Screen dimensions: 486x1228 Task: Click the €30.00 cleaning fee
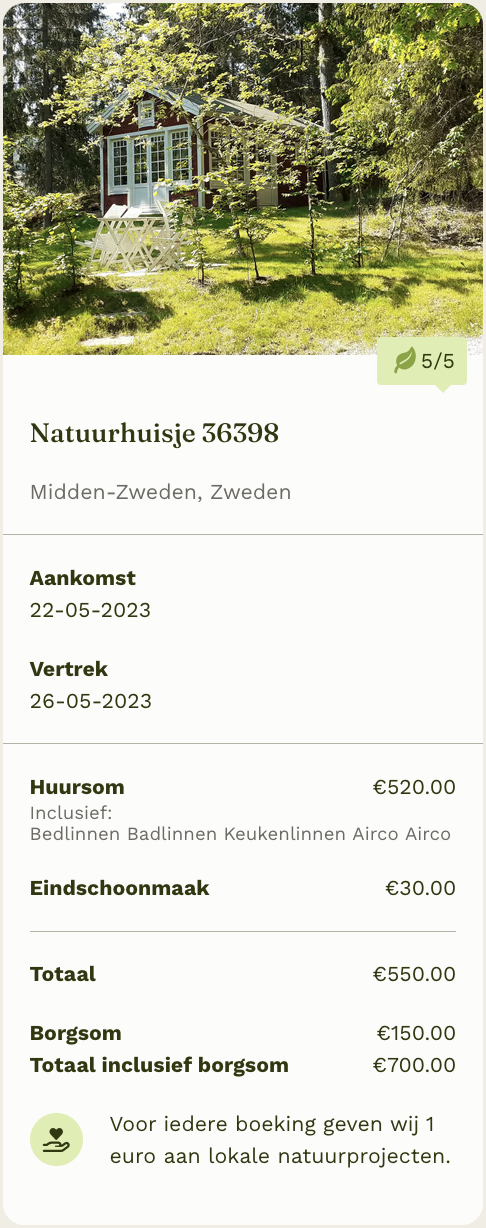pyautogui.click(x=421, y=888)
